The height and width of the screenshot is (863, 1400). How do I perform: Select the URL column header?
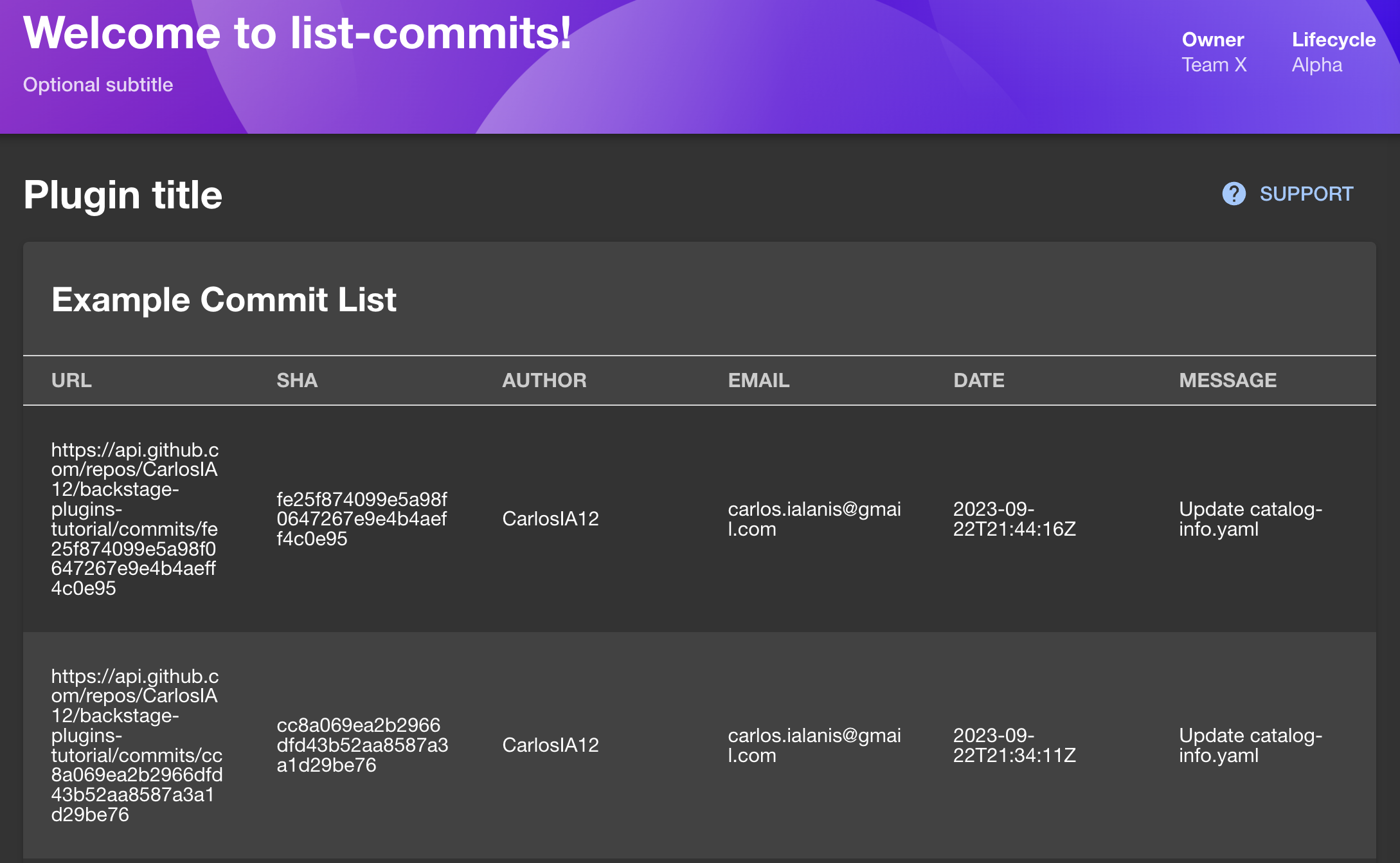pos(71,380)
